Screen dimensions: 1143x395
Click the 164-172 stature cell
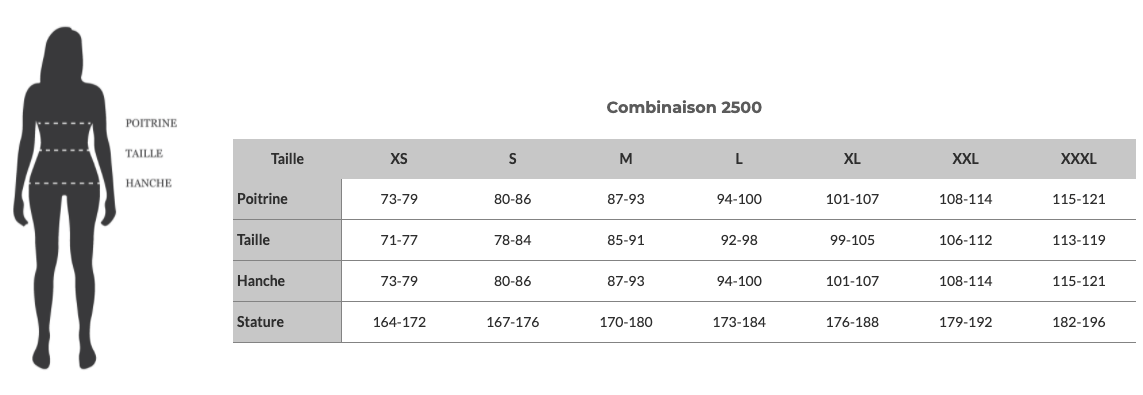tap(399, 321)
